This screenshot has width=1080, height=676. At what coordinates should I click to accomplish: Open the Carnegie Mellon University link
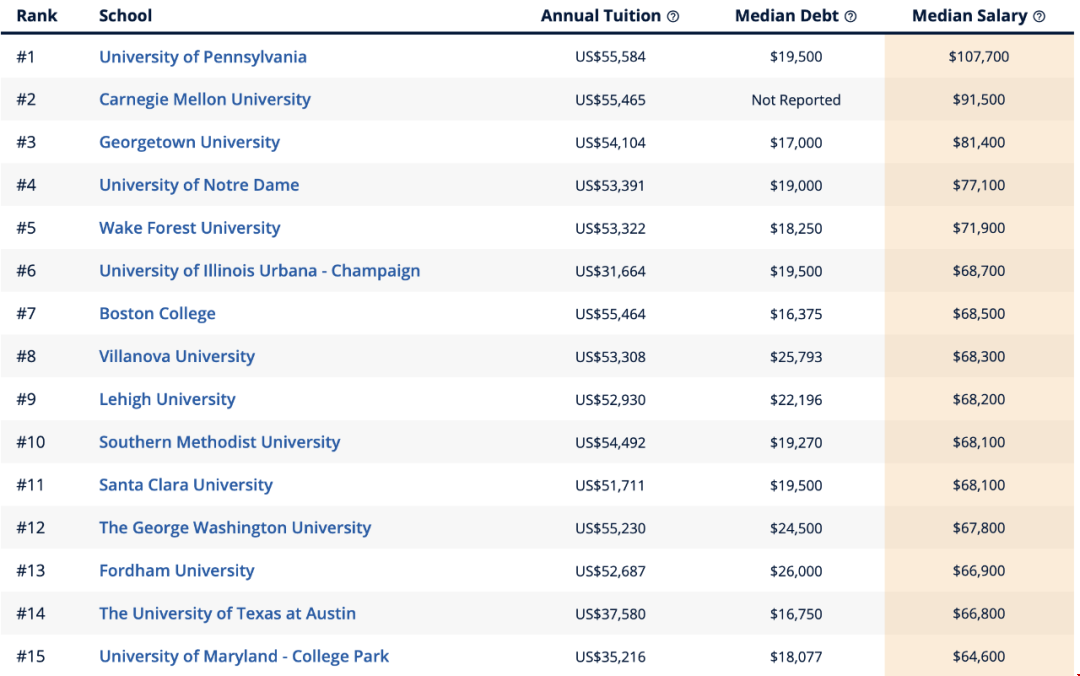coord(205,99)
